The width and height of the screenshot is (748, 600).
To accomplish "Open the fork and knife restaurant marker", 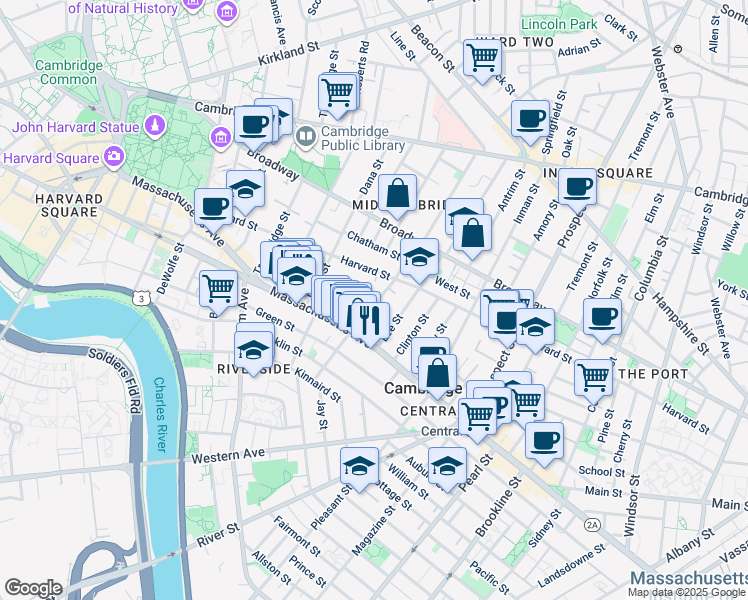I will click(x=370, y=324).
